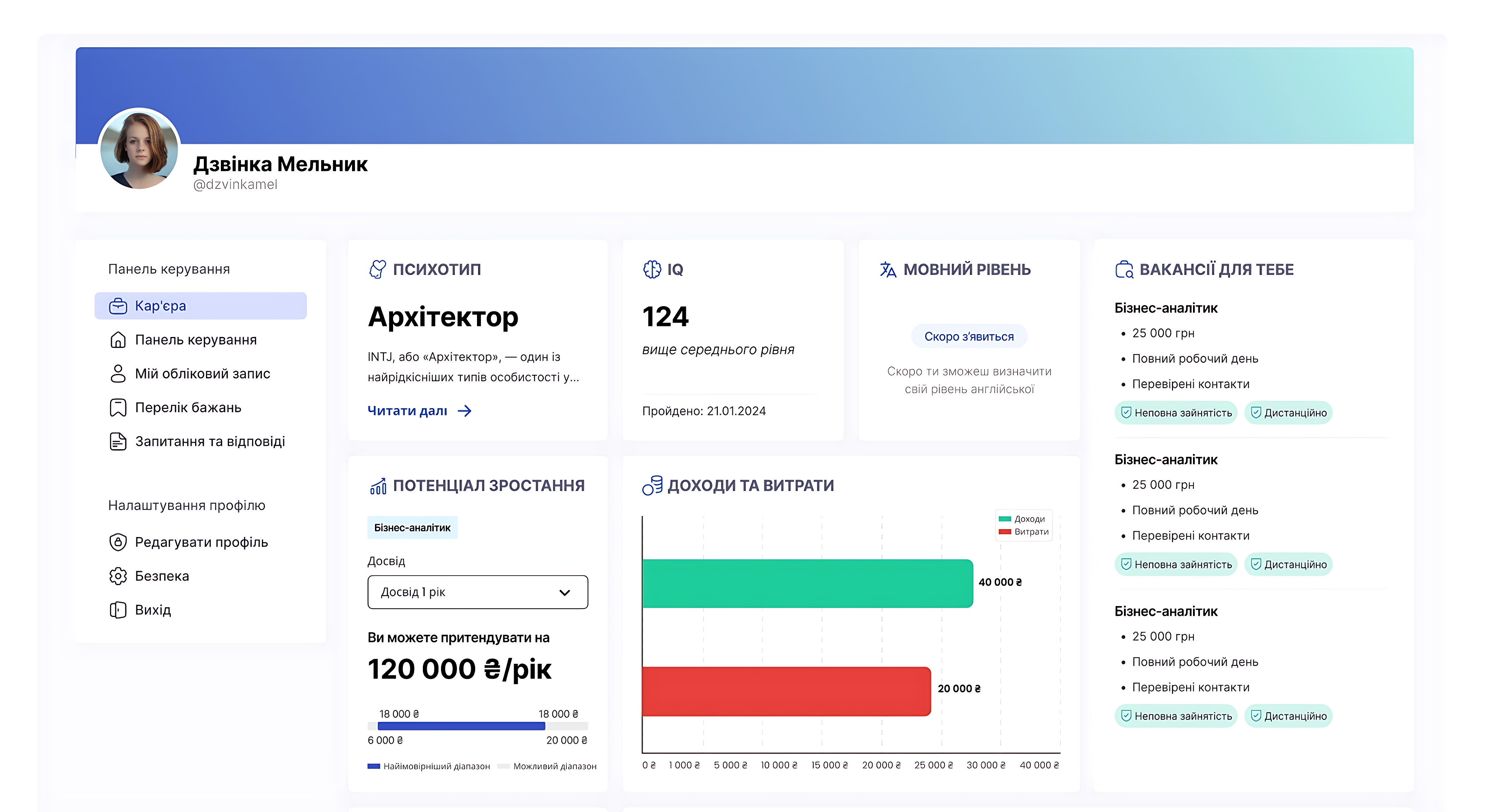Select Безпека in profile settings menu
Screen dimensions: 1488x812
(x=162, y=576)
